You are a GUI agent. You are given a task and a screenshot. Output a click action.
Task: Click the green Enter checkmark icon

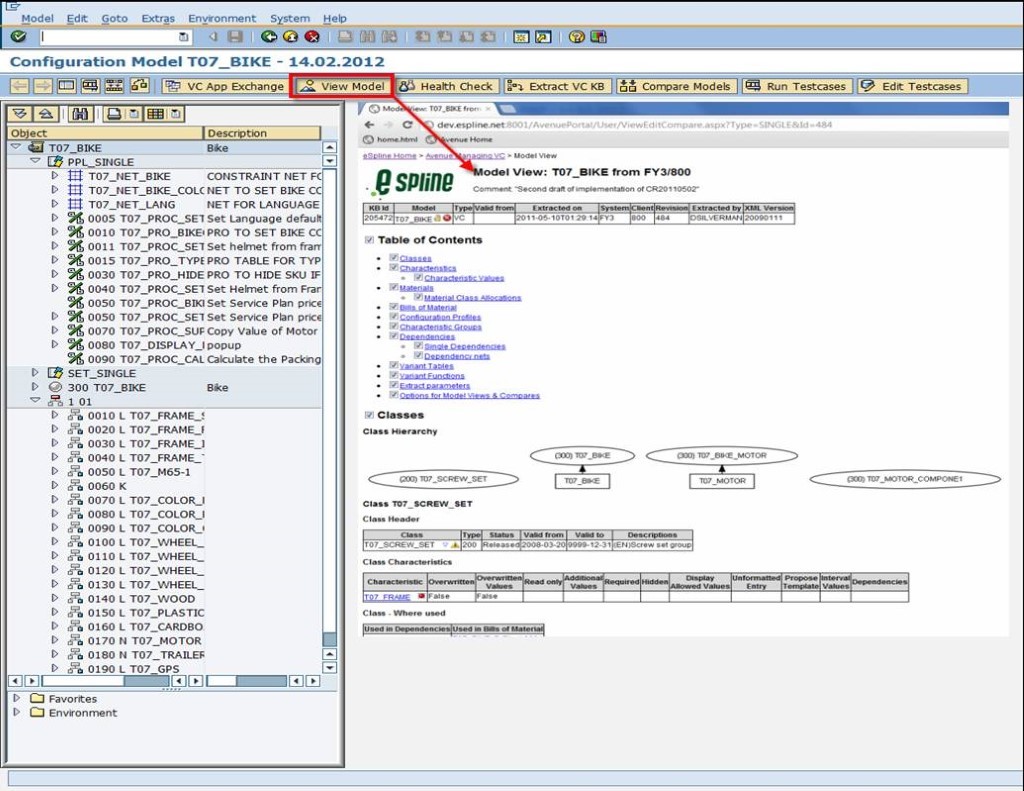(x=17, y=37)
